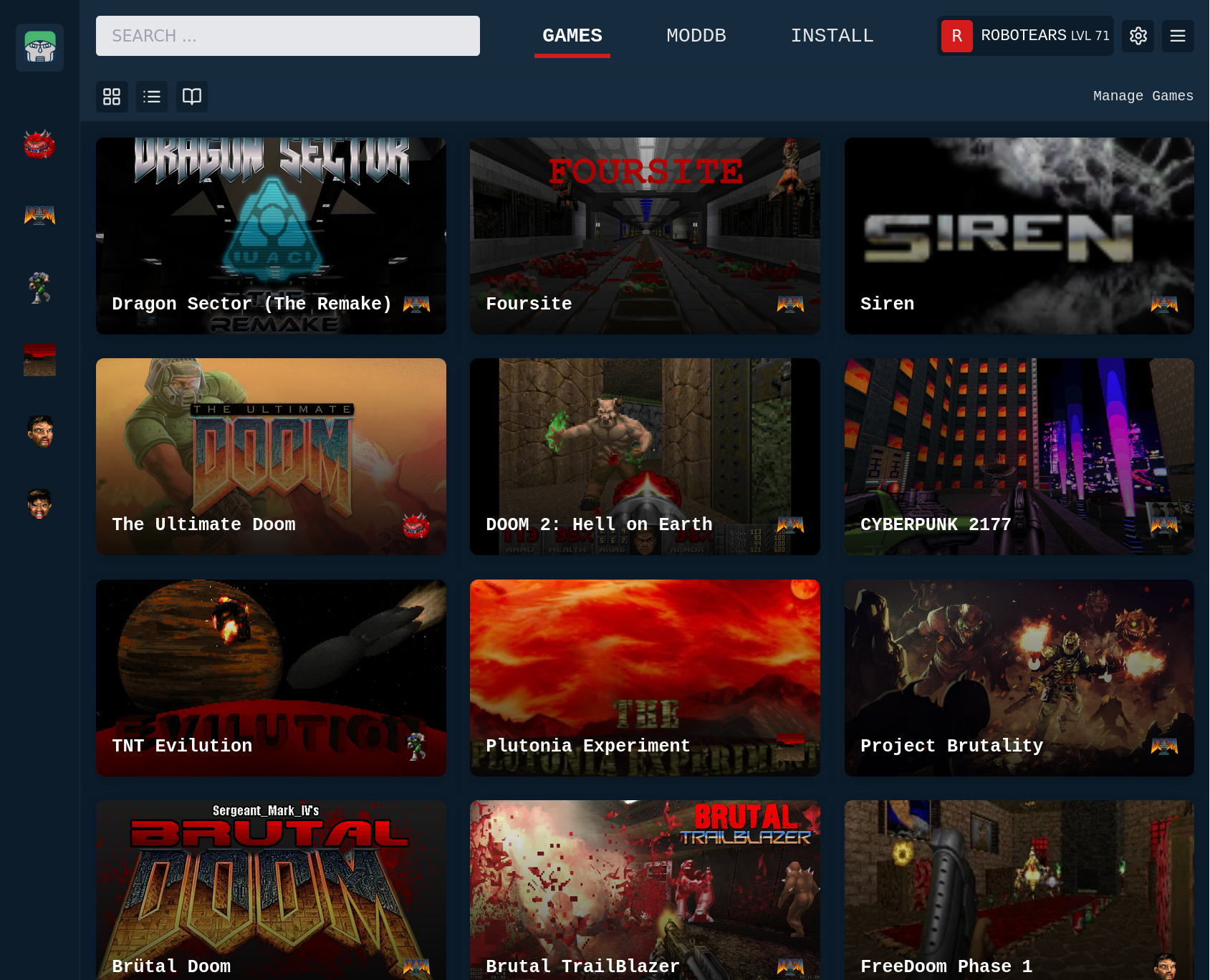Image resolution: width=1210 pixels, height=980 pixels.
Task: Switch to book view layout
Action: pyautogui.click(x=192, y=96)
